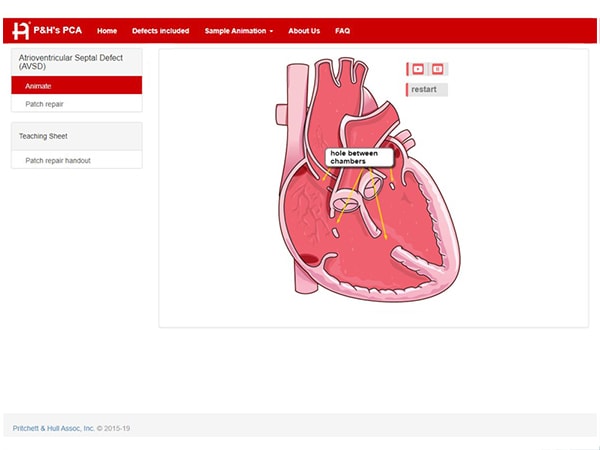Open the FAQ page
The image size is (600, 450).
point(342,31)
